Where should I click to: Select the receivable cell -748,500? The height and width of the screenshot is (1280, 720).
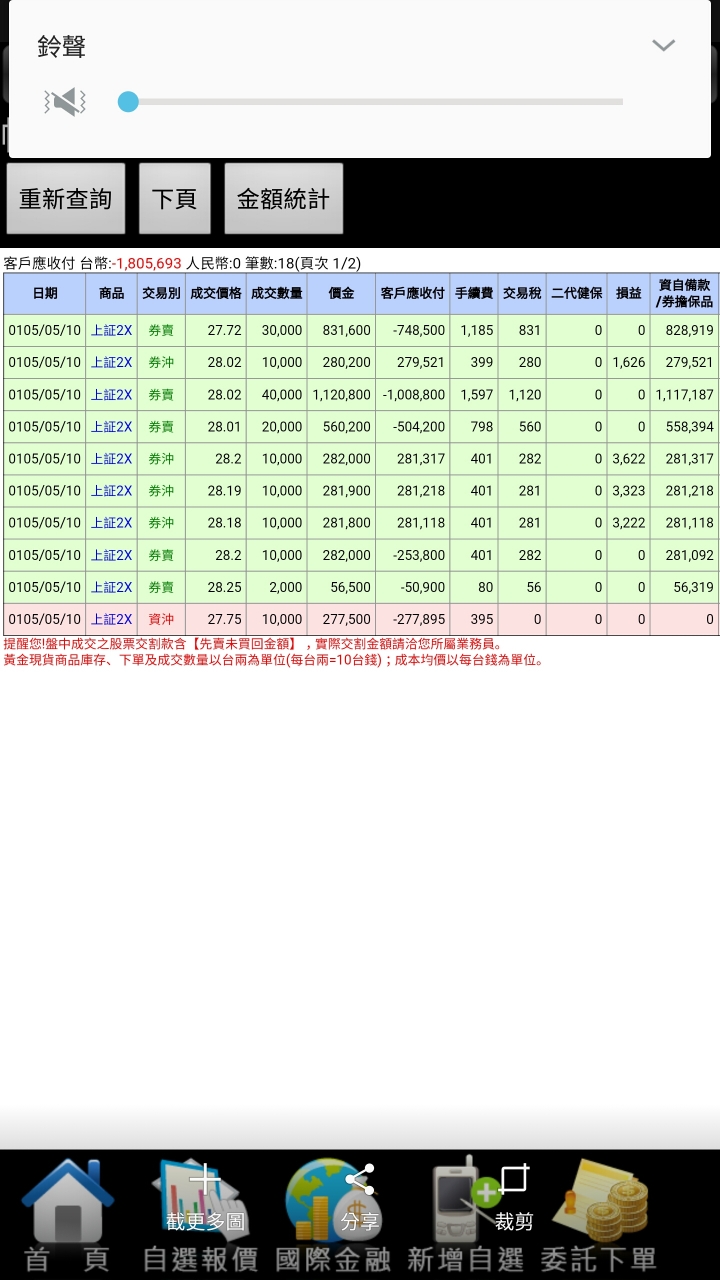pyautogui.click(x=412, y=330)
